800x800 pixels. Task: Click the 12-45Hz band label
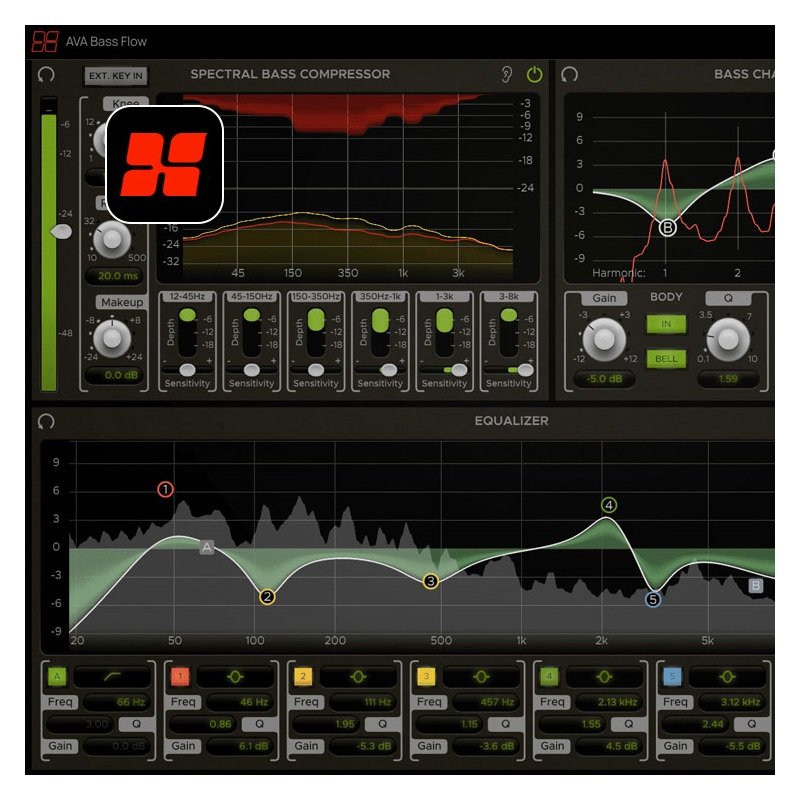coord(187,296)
